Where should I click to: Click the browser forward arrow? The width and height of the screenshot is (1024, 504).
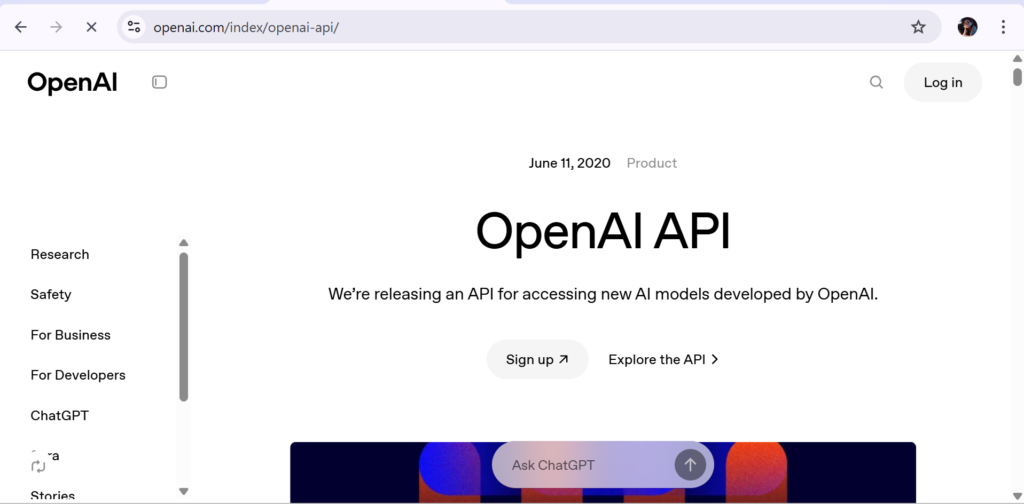tap(56, 27)
